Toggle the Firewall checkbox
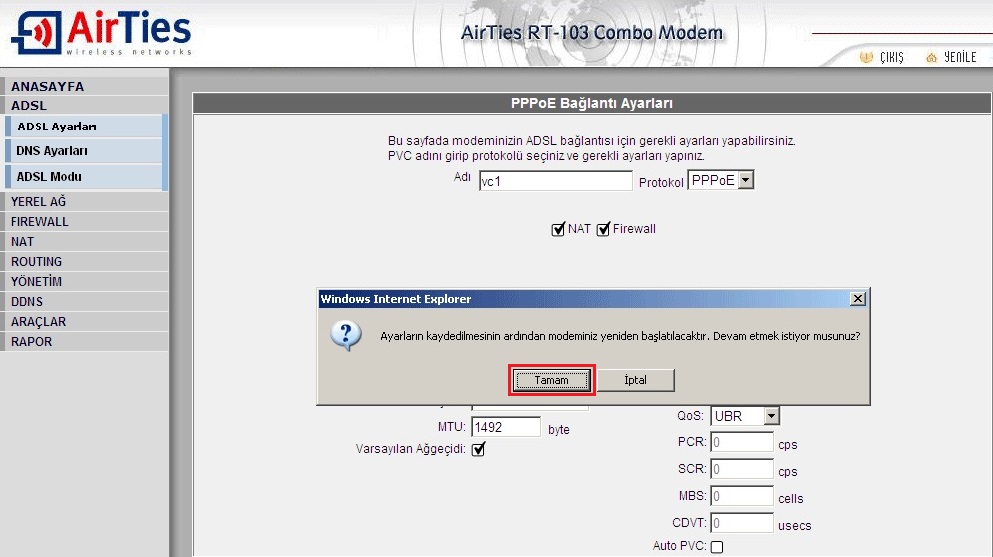This screenshot has height=557, width=993. [603, 230]
